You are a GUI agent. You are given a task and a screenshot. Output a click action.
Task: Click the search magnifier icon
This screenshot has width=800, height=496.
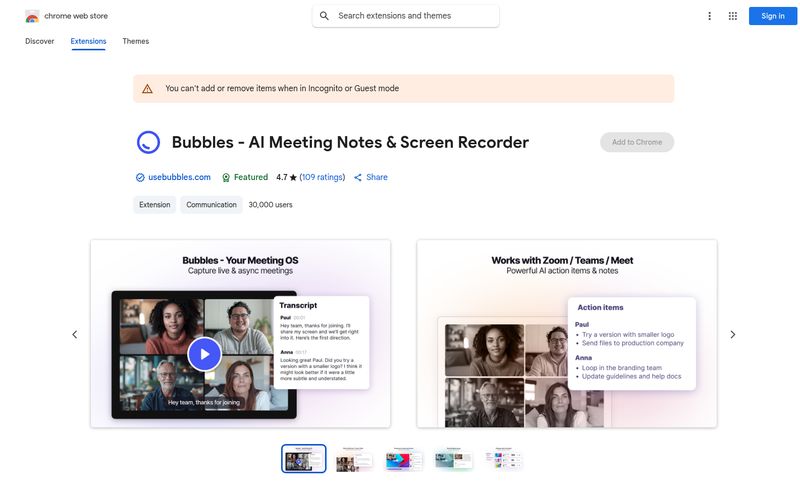[x=324, y=16]
